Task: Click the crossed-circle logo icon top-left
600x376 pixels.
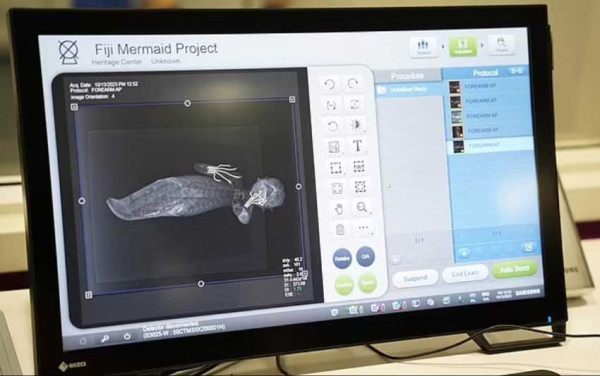Action: pyautogui.click(x=68, y=52)
